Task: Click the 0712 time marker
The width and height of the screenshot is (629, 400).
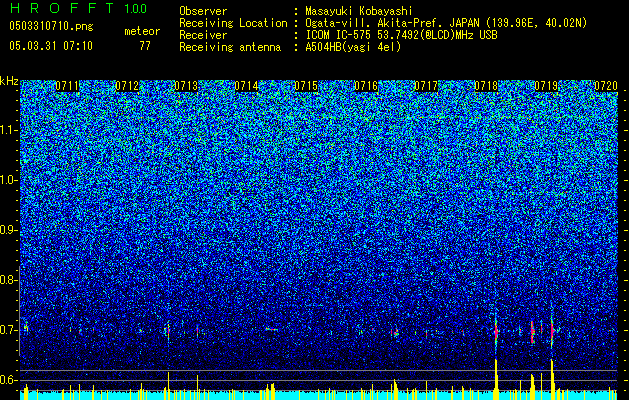Action: tap(127, 86)
